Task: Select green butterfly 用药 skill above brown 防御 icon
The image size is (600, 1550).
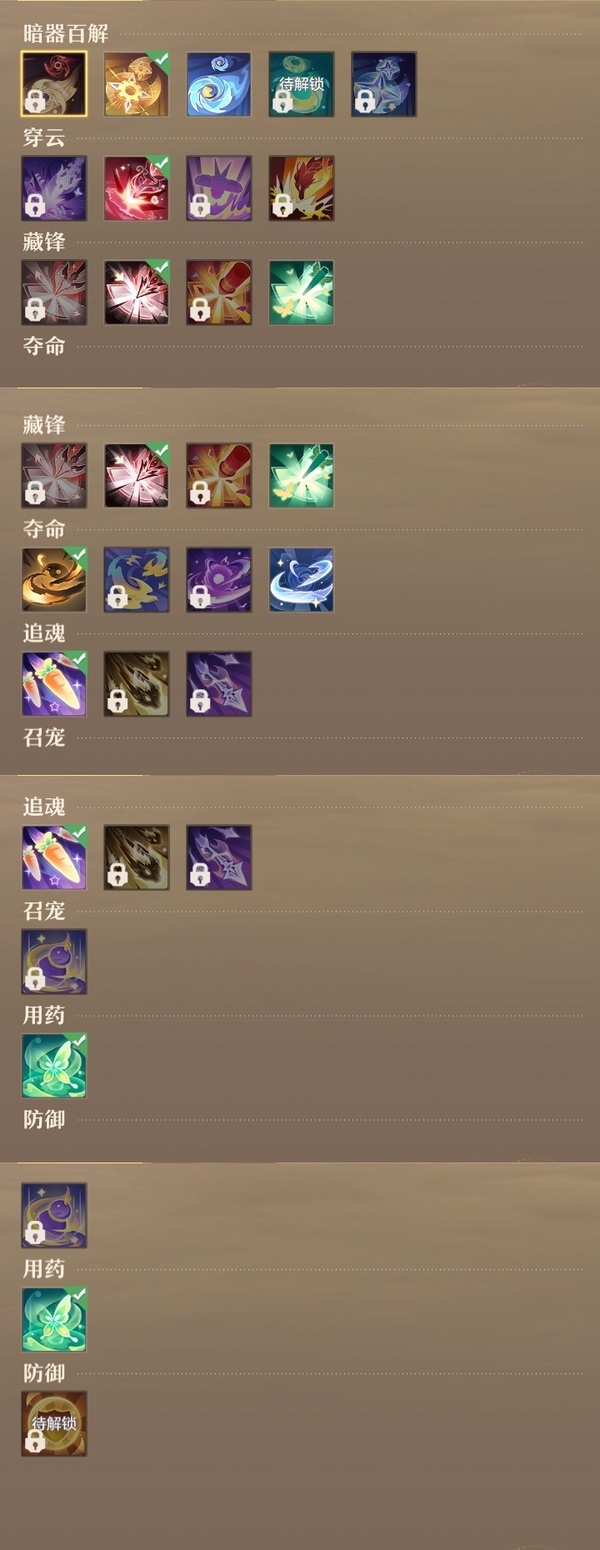Action: (x=54, y=1319)
